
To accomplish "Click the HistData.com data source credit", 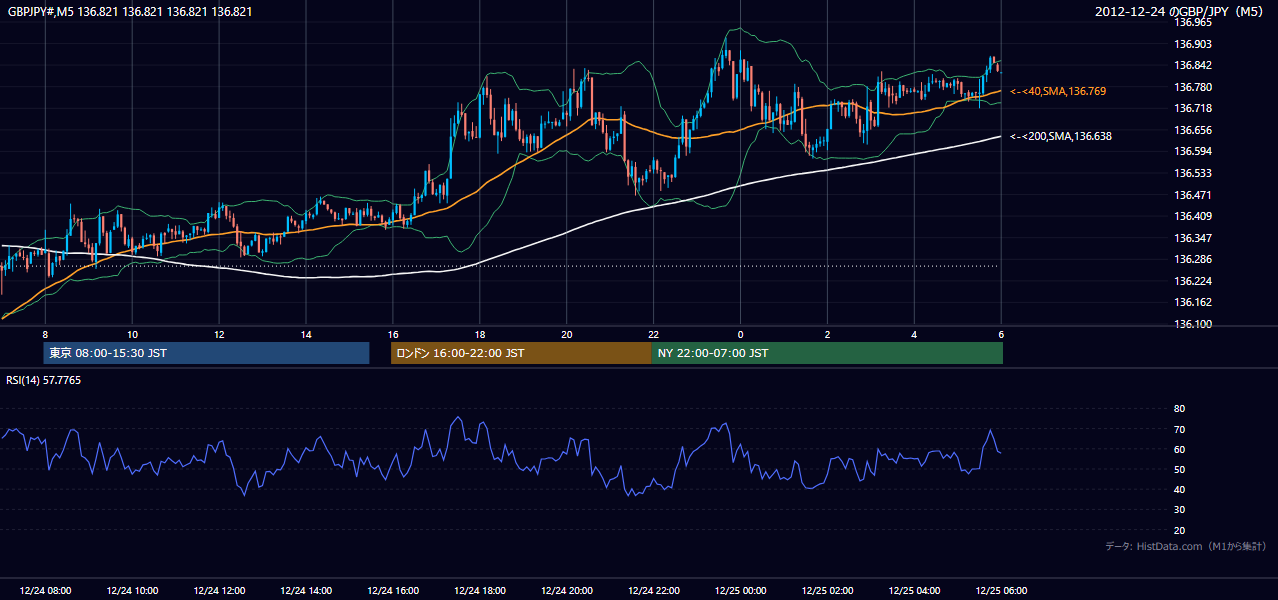I will tap(1186, 546).
